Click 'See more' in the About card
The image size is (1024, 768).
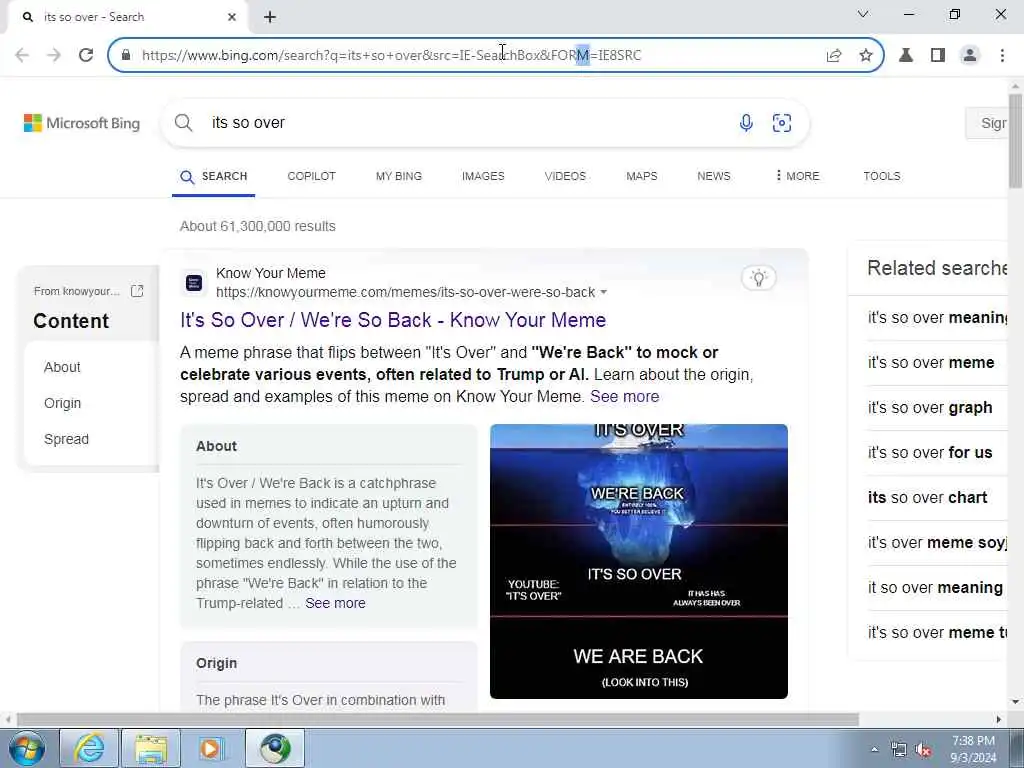pyautogui.click(x=335, y=603)
